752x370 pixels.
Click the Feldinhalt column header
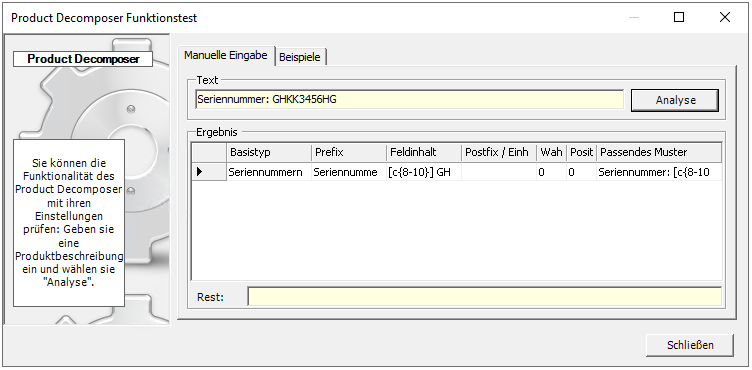[x=423, y=153]
